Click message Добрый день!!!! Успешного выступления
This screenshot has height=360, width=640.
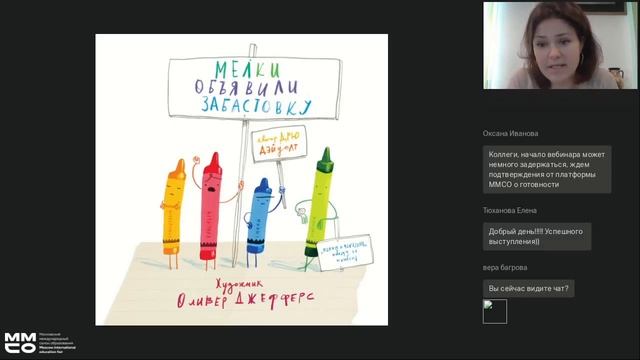[537, 237]
